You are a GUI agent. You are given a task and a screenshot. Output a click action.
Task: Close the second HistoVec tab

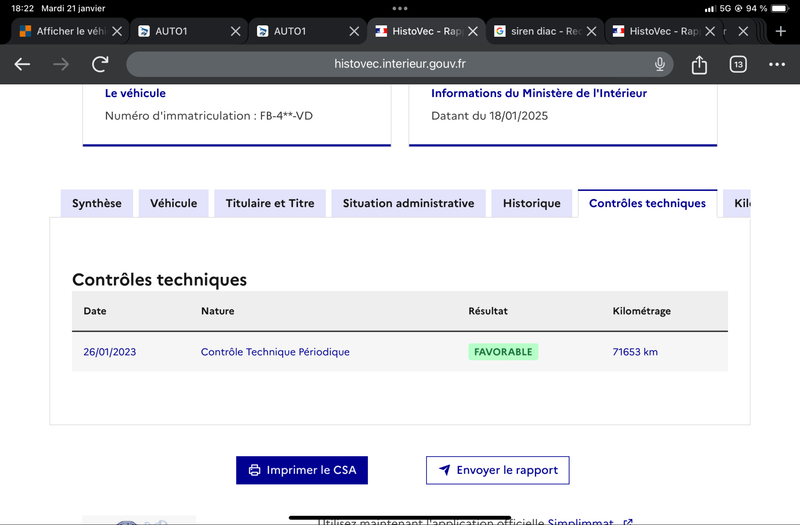710,31
